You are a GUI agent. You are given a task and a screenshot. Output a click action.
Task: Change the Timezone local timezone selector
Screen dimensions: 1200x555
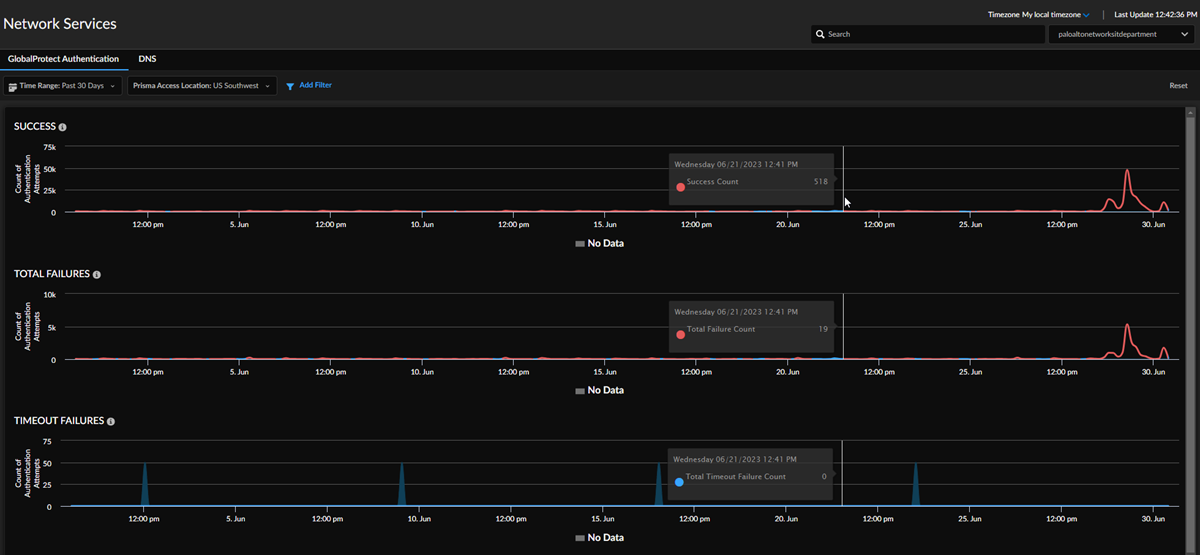(1055, 15)
